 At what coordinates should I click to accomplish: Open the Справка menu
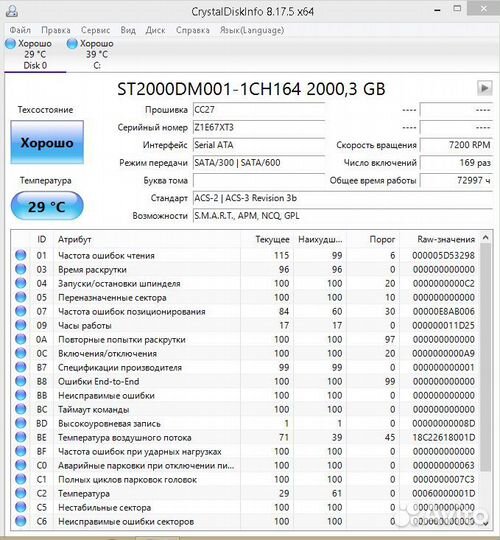[x=192, y=30]
